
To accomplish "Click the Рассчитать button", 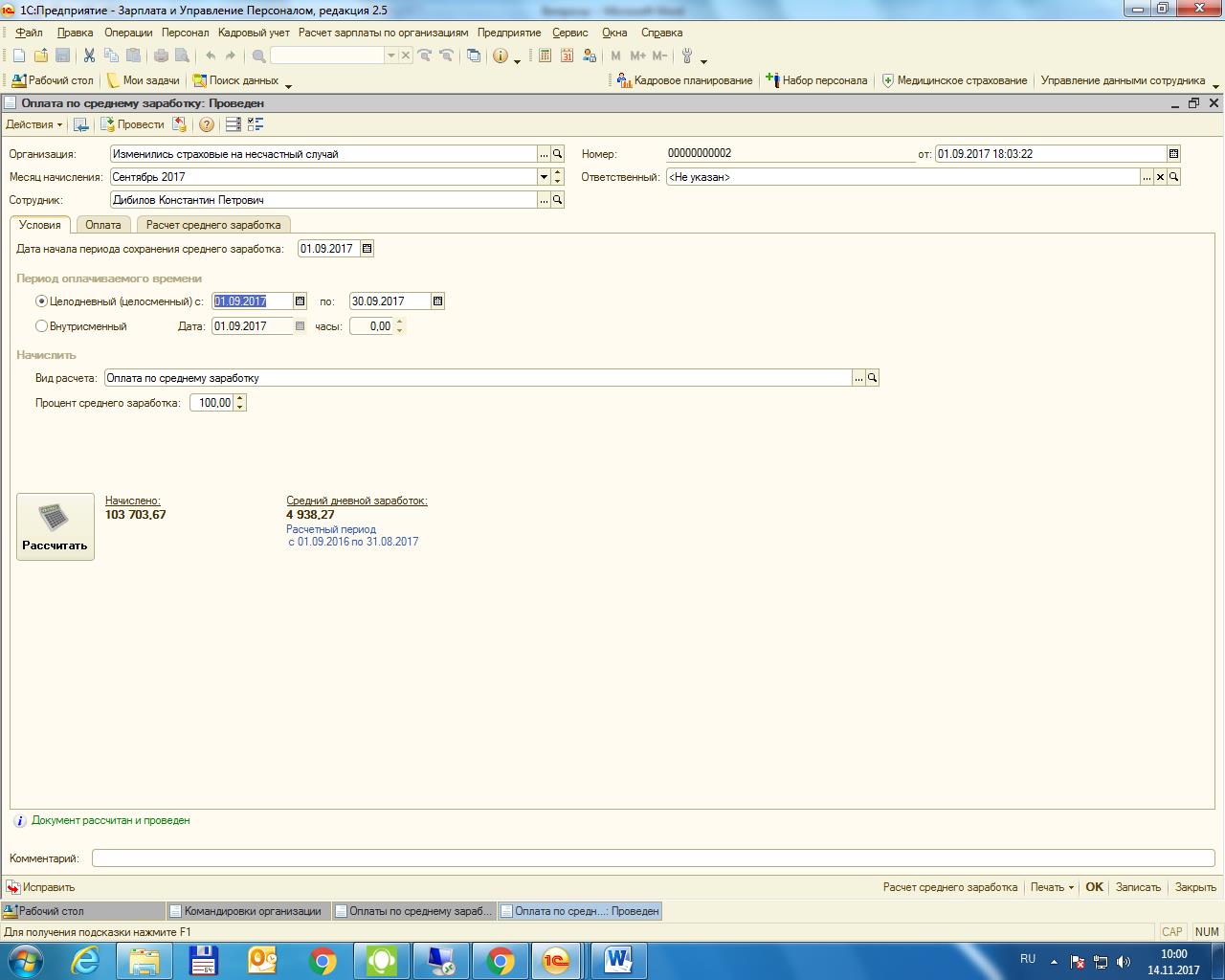I will point(56,526).
